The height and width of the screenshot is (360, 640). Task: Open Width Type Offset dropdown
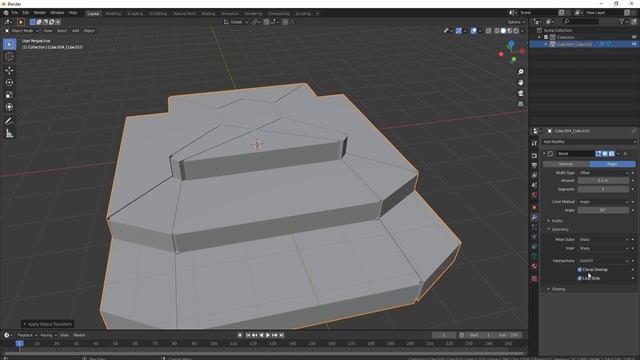pos(603,173)
